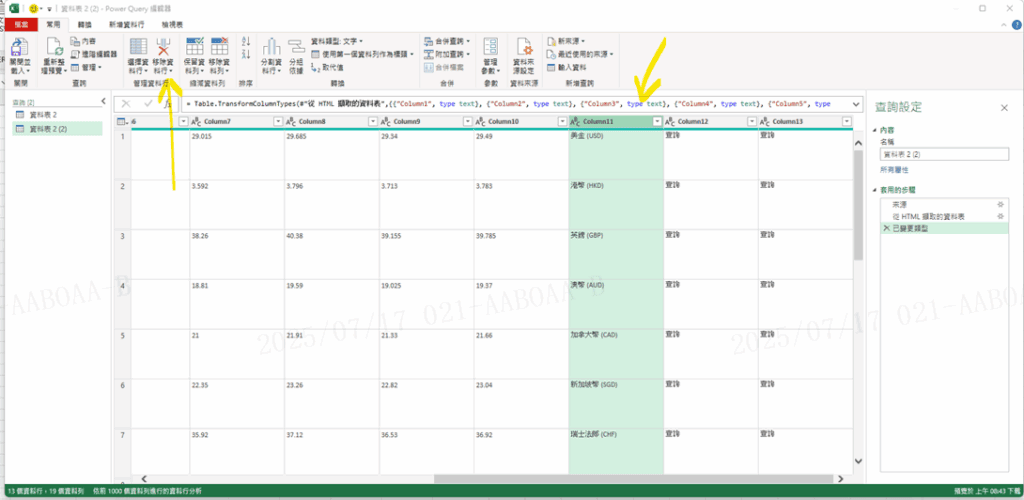Click gear icon beside the 來源 step

(x=1000, y=204)
